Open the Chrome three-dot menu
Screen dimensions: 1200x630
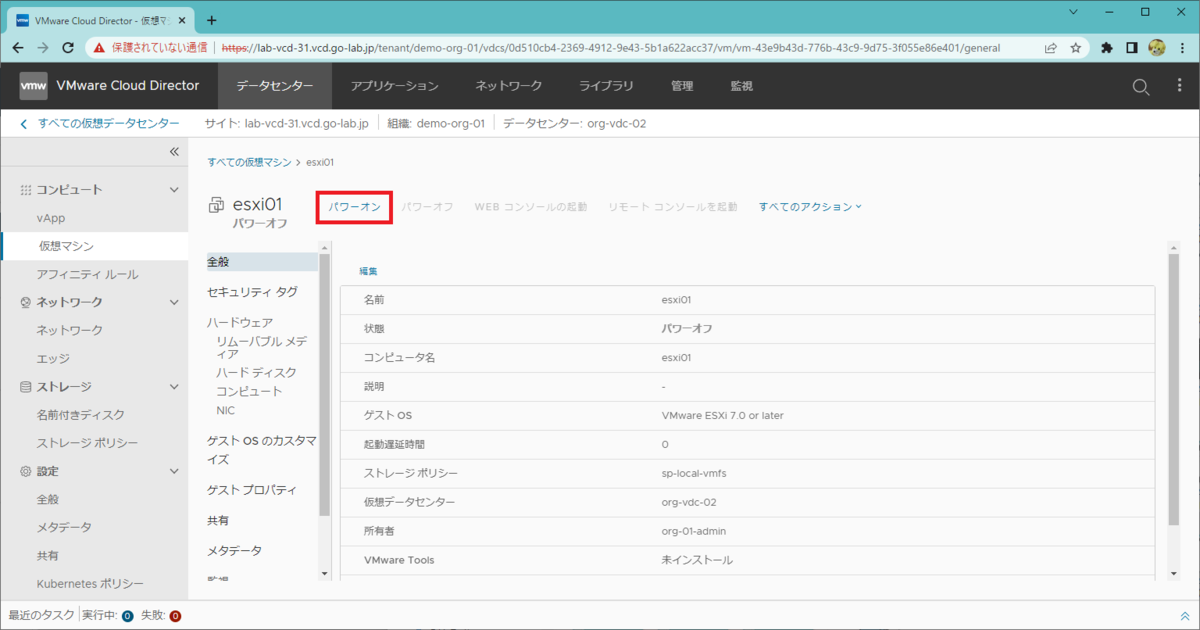[x=1182, y=47]
